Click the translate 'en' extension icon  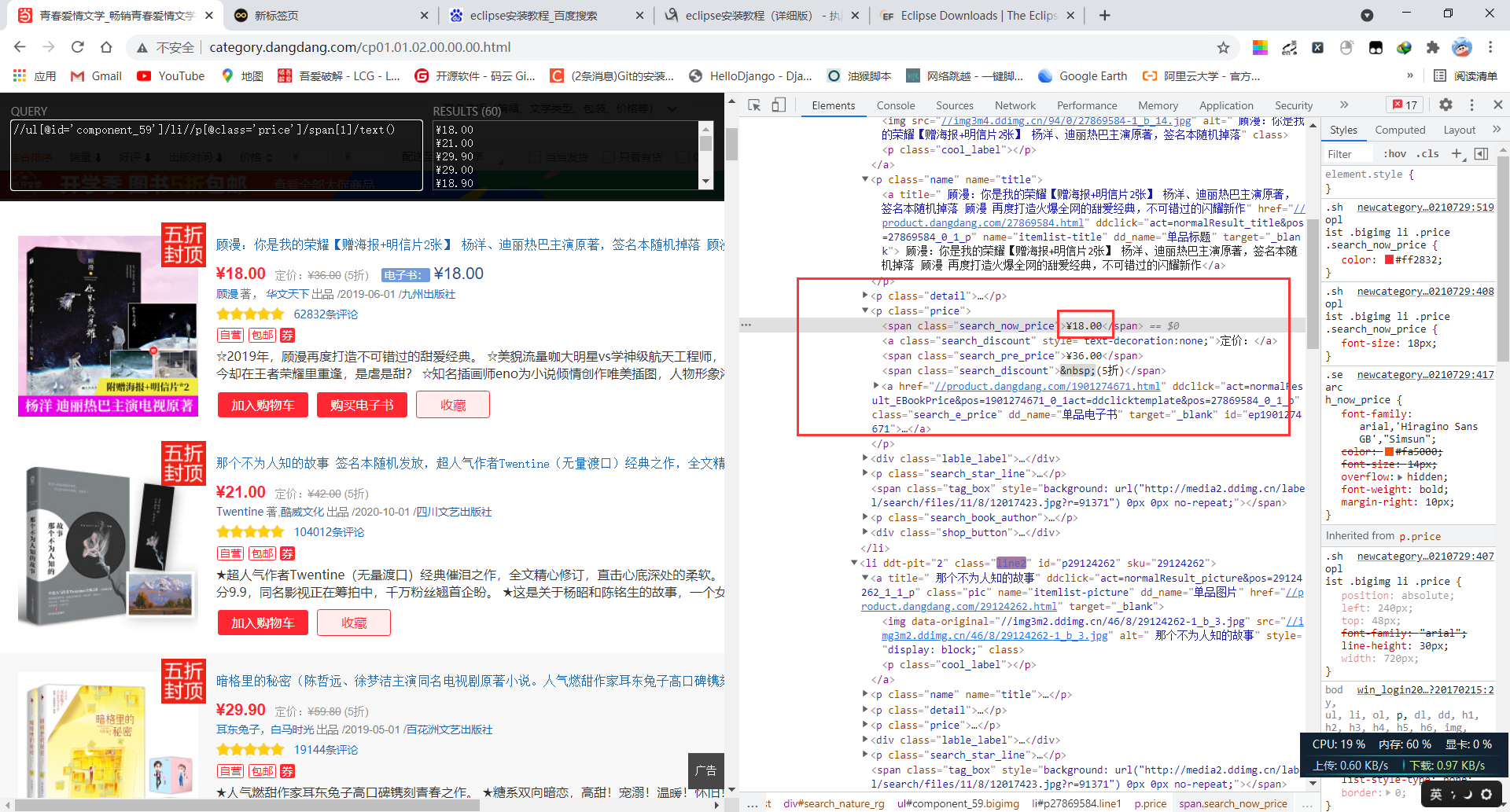(1289, 47)
